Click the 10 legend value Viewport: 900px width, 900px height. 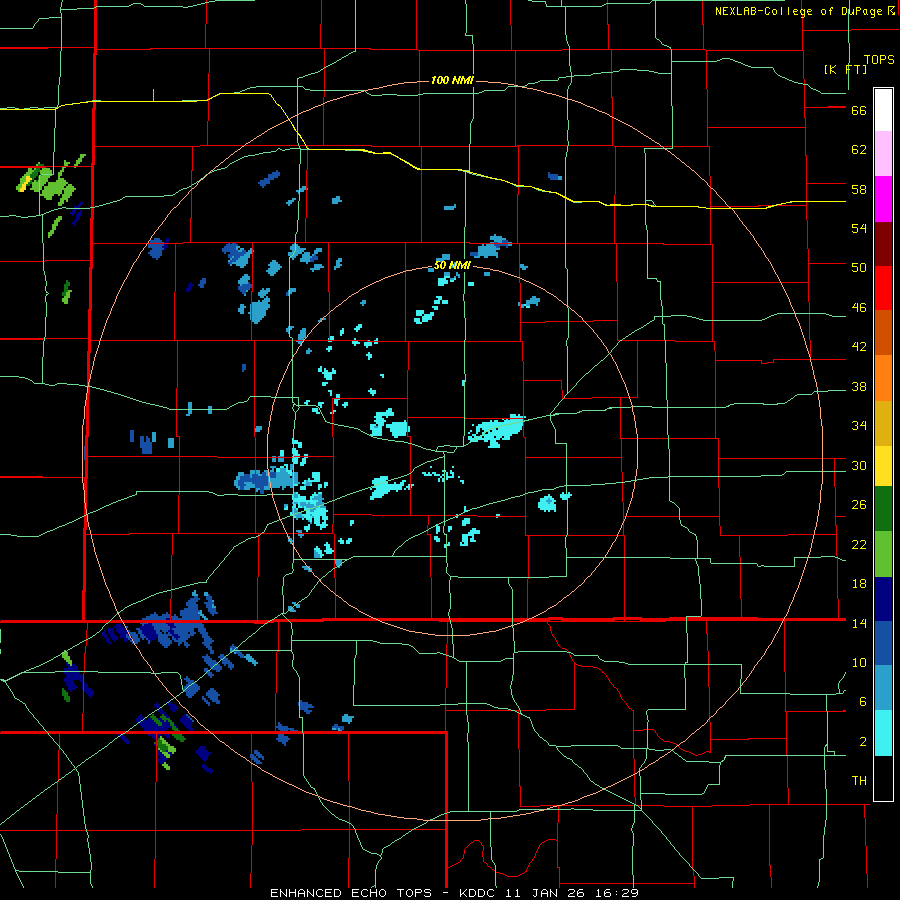pyautogui.click(x=859, y=662)
